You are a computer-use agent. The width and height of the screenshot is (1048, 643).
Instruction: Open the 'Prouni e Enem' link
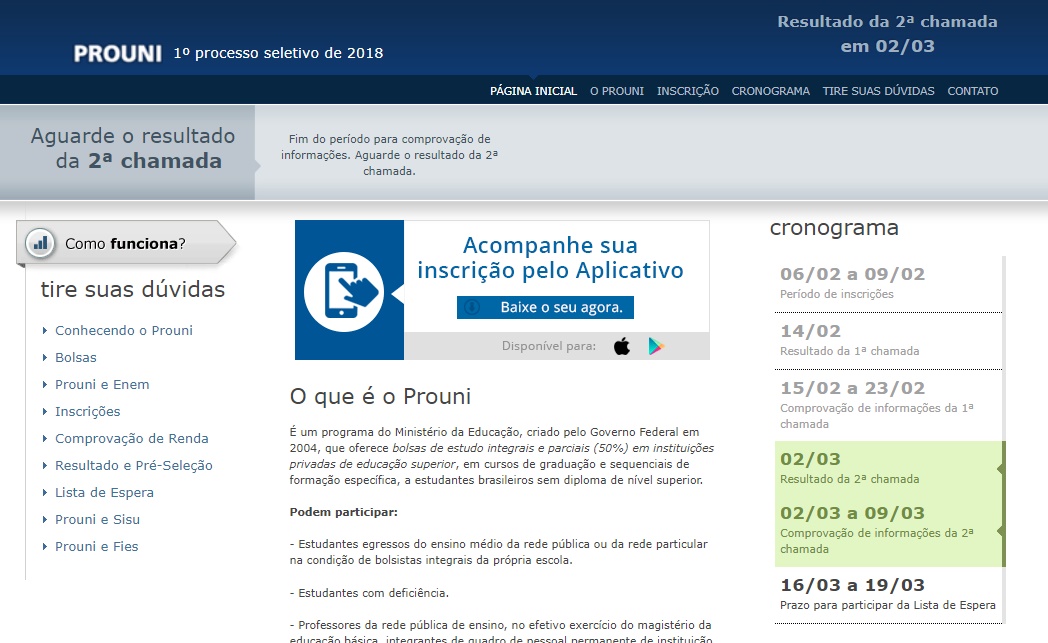tap(102, 384)
